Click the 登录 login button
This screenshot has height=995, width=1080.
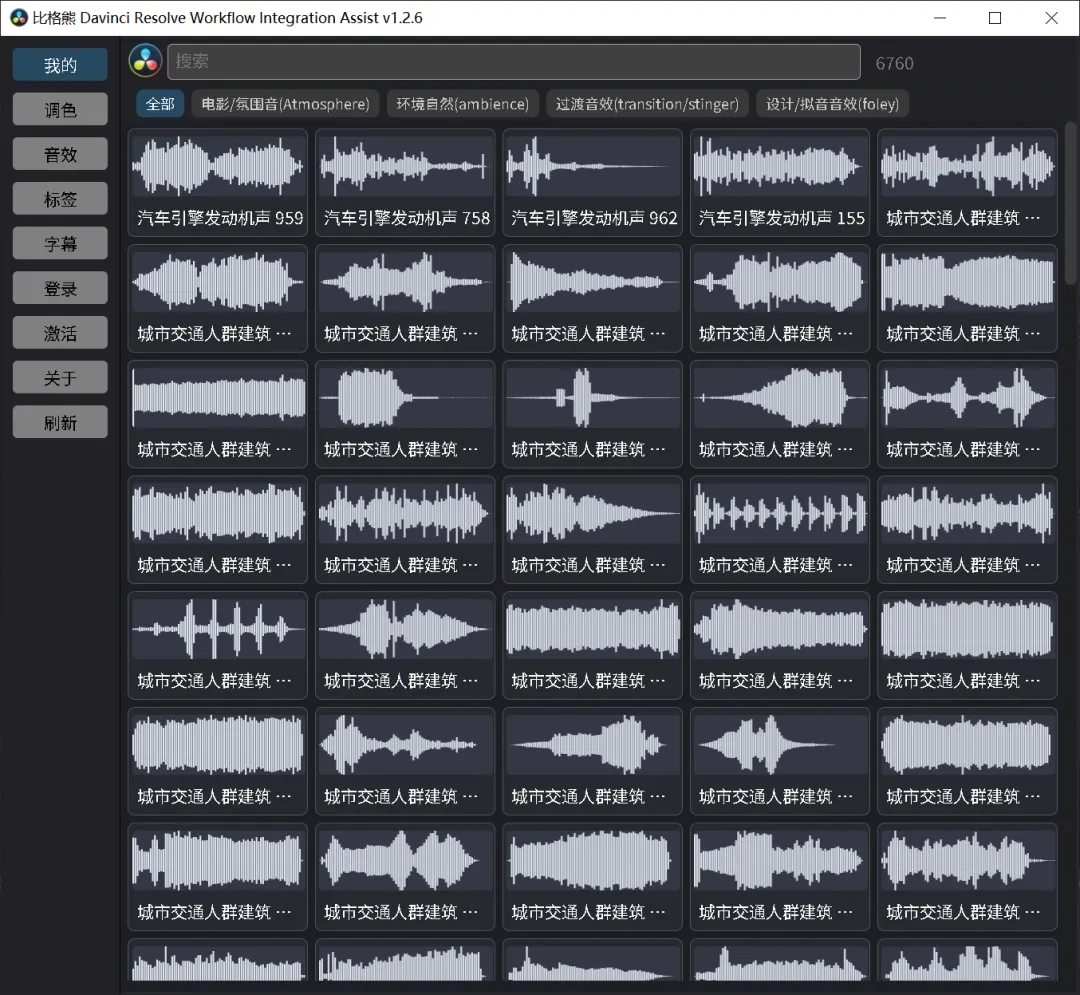60,289
